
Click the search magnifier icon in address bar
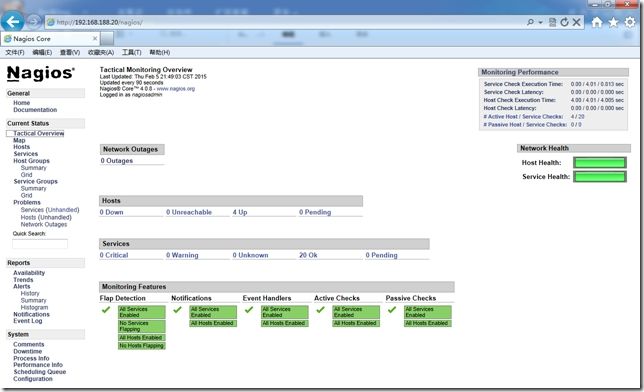coord(530,22)
